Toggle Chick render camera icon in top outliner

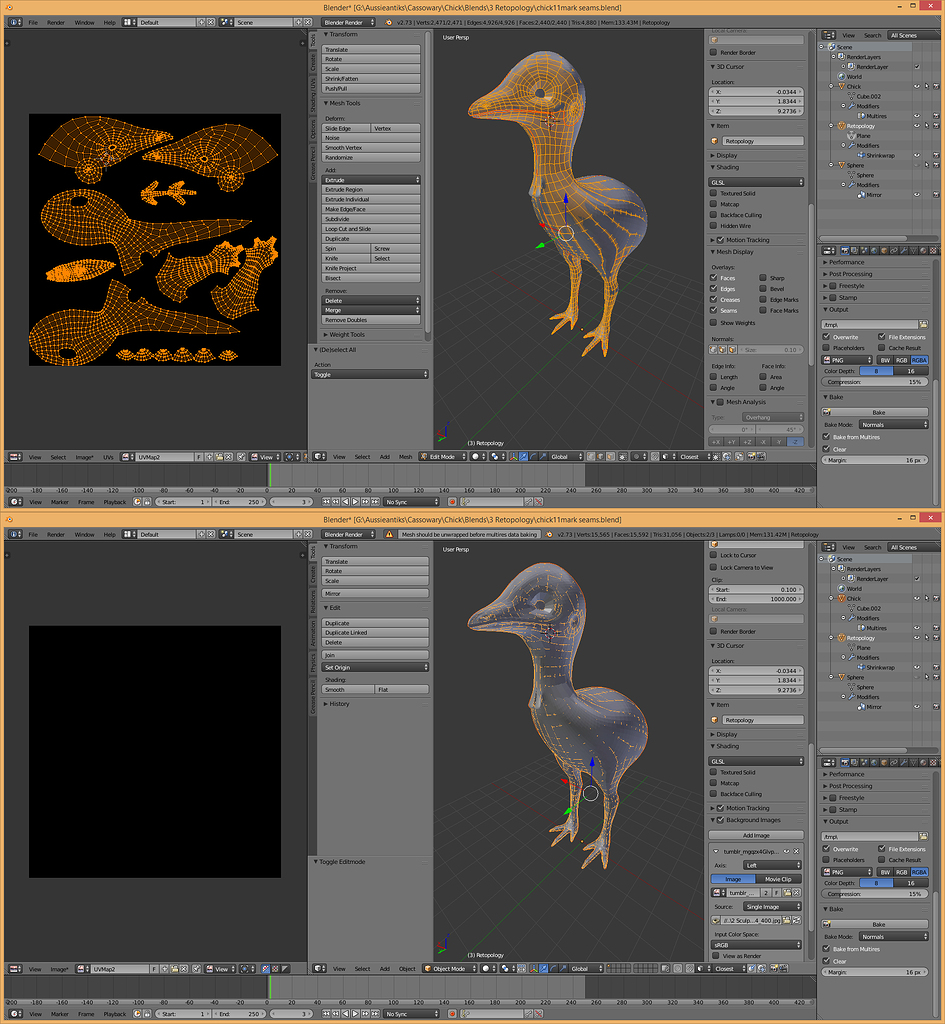pyautogui.click(x=936, y=86)
